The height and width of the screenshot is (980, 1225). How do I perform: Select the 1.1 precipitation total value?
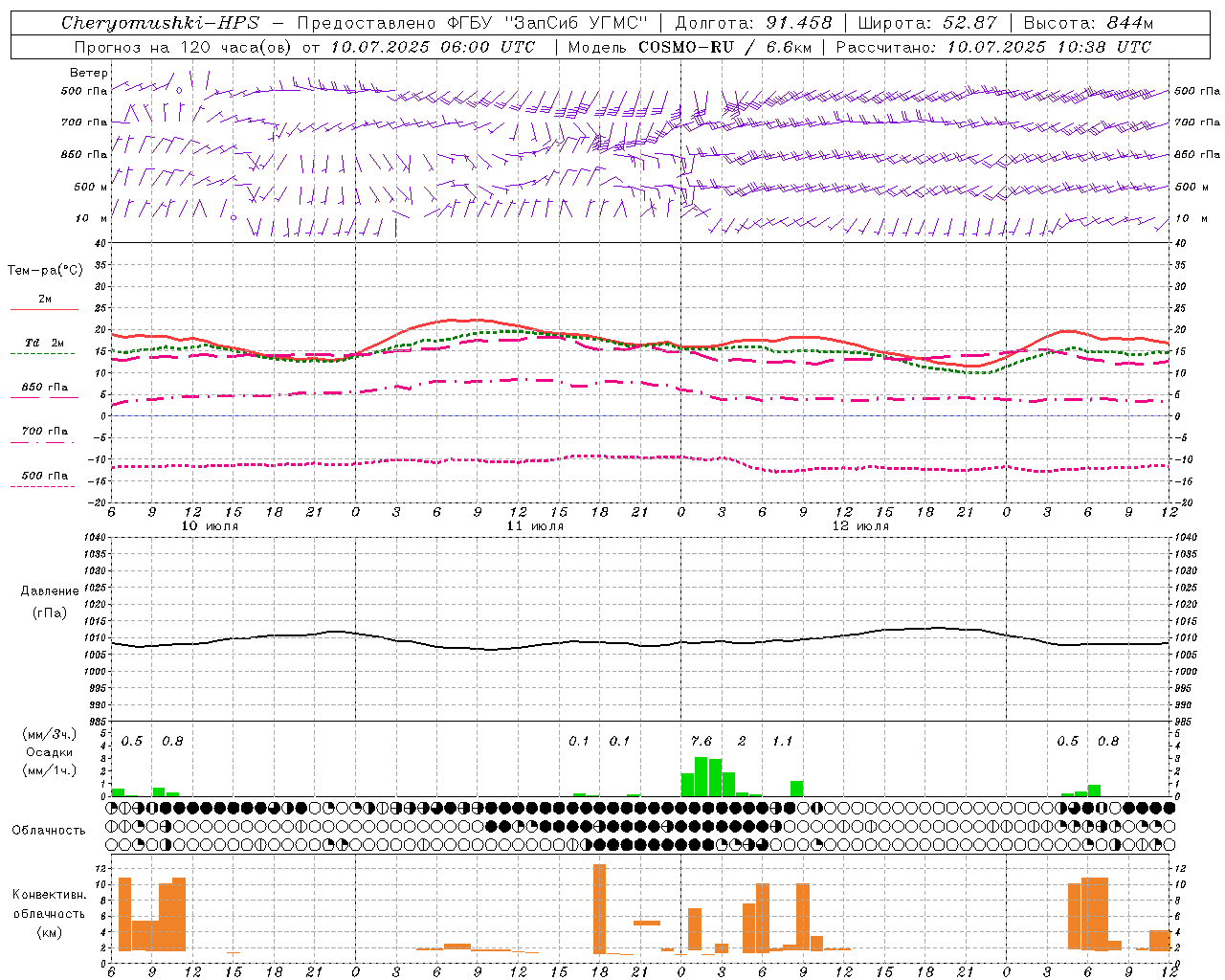pyautogui.click(x=783, y=741)
